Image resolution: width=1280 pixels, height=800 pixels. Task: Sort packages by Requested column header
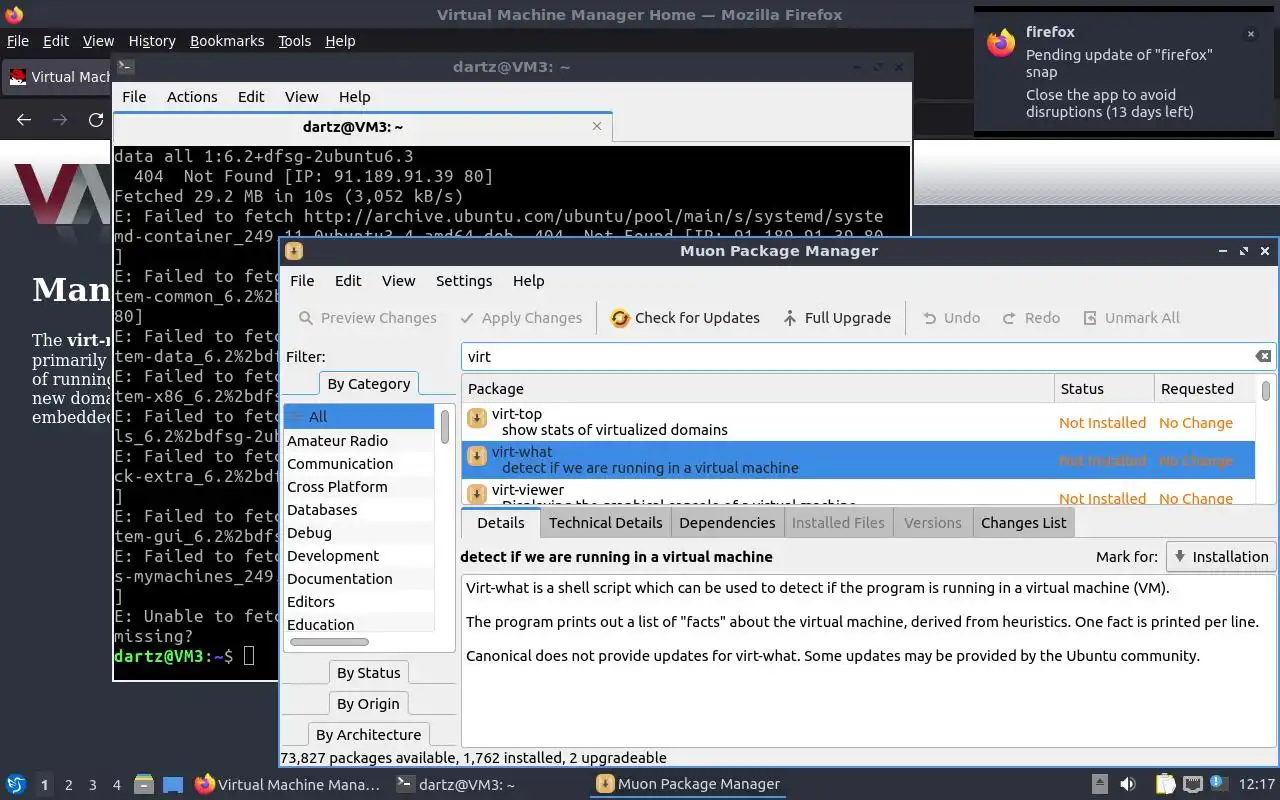coord(1204,389)
